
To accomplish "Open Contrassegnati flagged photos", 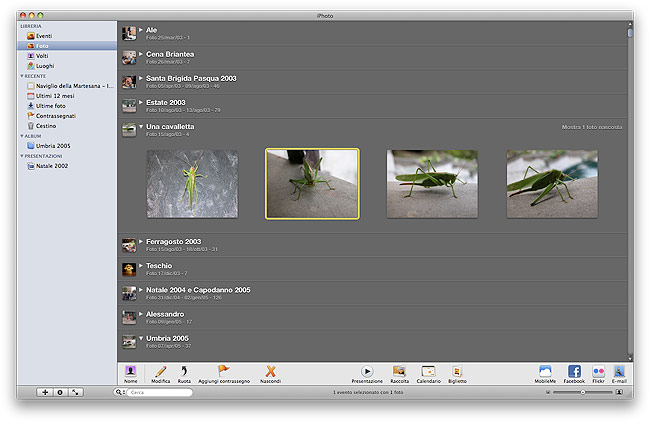I will [x=51, y=116].
